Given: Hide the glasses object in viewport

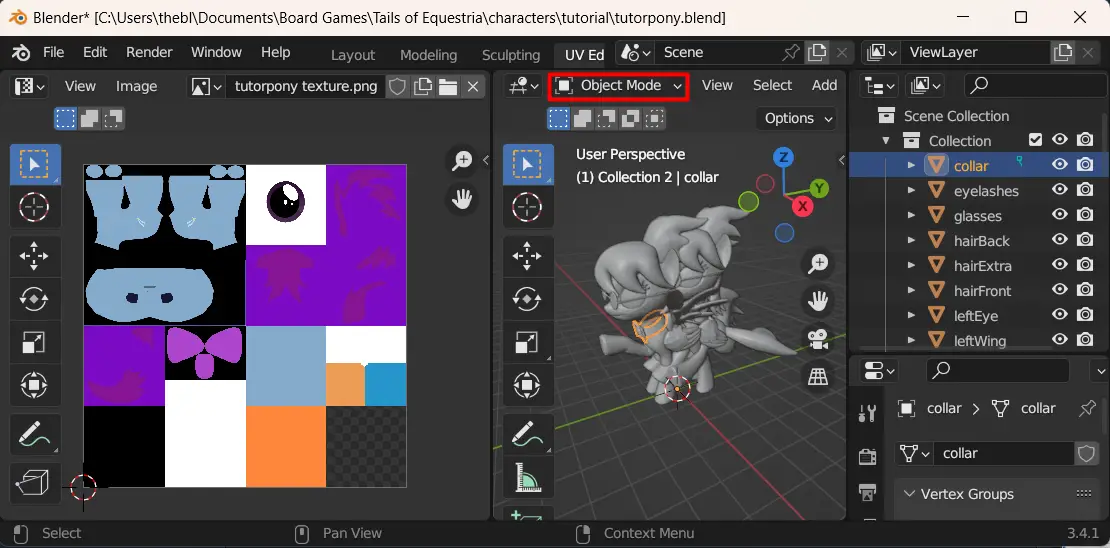Looking at the screenshot, I should (1059, 215).
